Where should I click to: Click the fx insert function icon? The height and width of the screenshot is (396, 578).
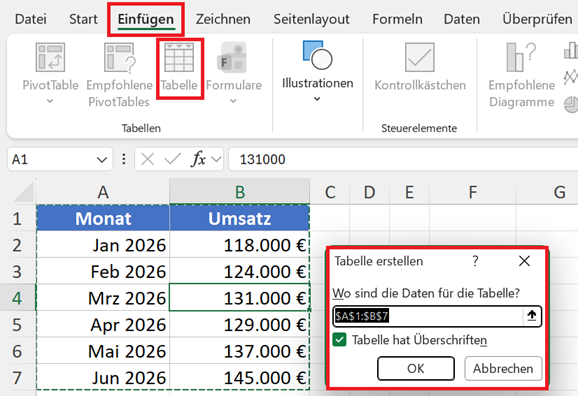point(198,159)
